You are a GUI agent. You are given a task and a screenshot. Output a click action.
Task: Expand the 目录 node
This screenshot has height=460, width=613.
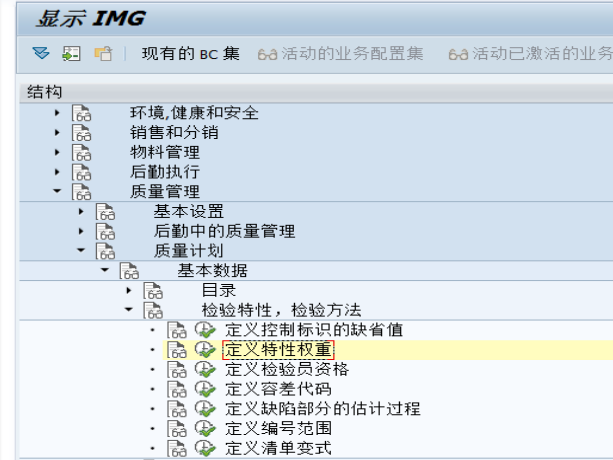point(129,290)
